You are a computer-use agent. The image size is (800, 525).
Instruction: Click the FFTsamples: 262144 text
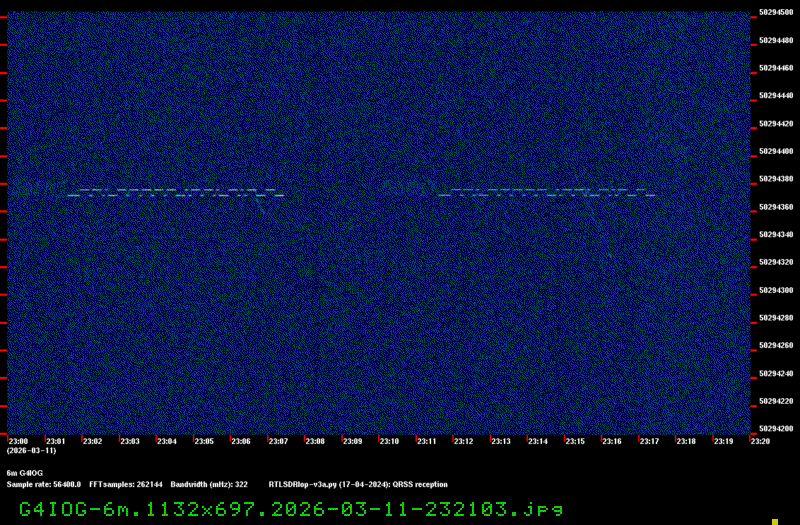(x=126, y=485)
